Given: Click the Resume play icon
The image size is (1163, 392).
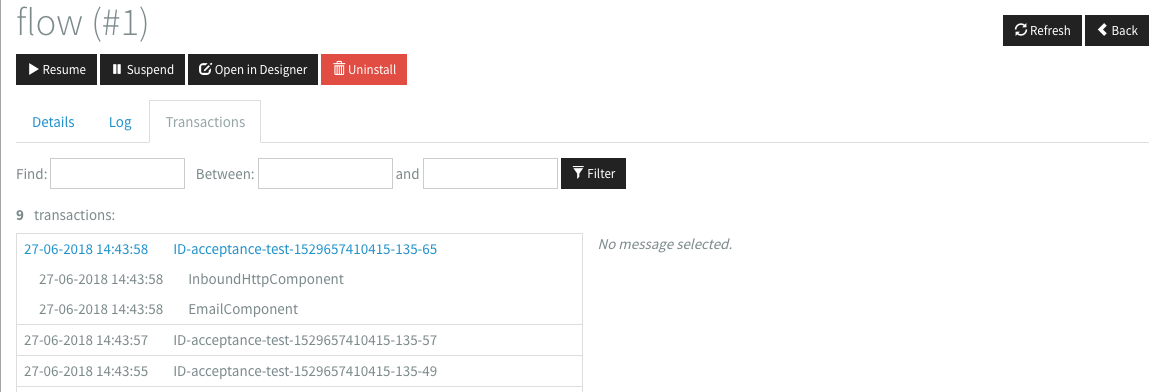Looking at the screenshot, I should [x=33, y=70].
